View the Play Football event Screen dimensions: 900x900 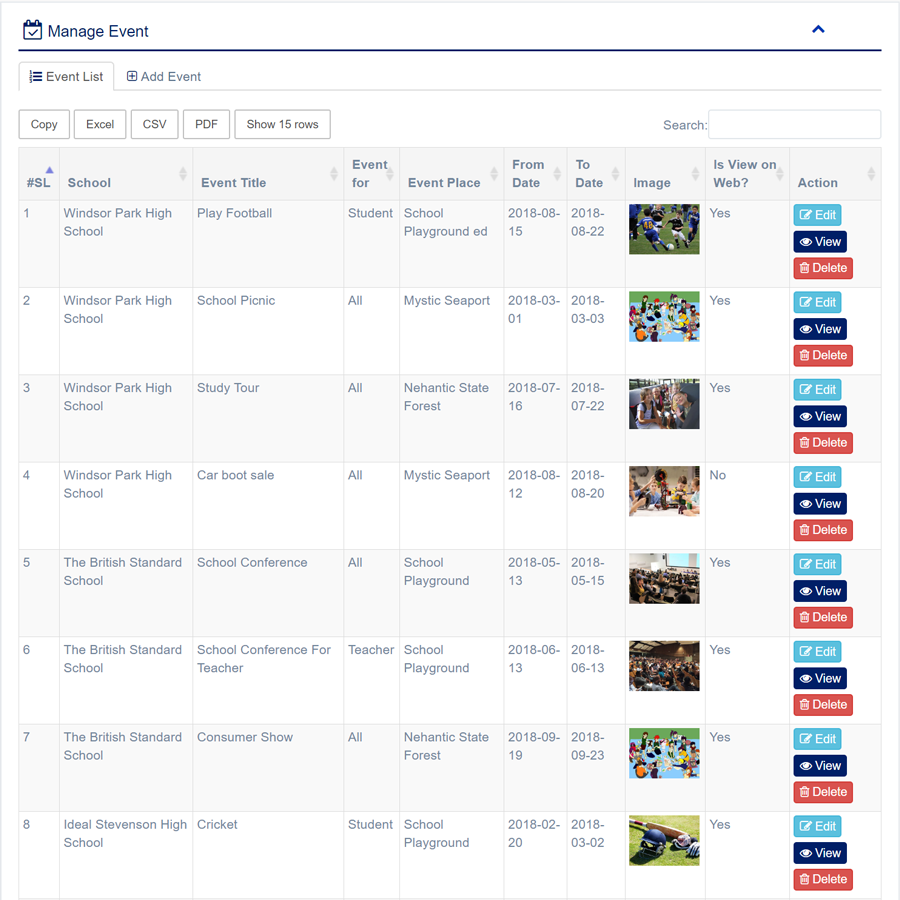click(820, 242)
